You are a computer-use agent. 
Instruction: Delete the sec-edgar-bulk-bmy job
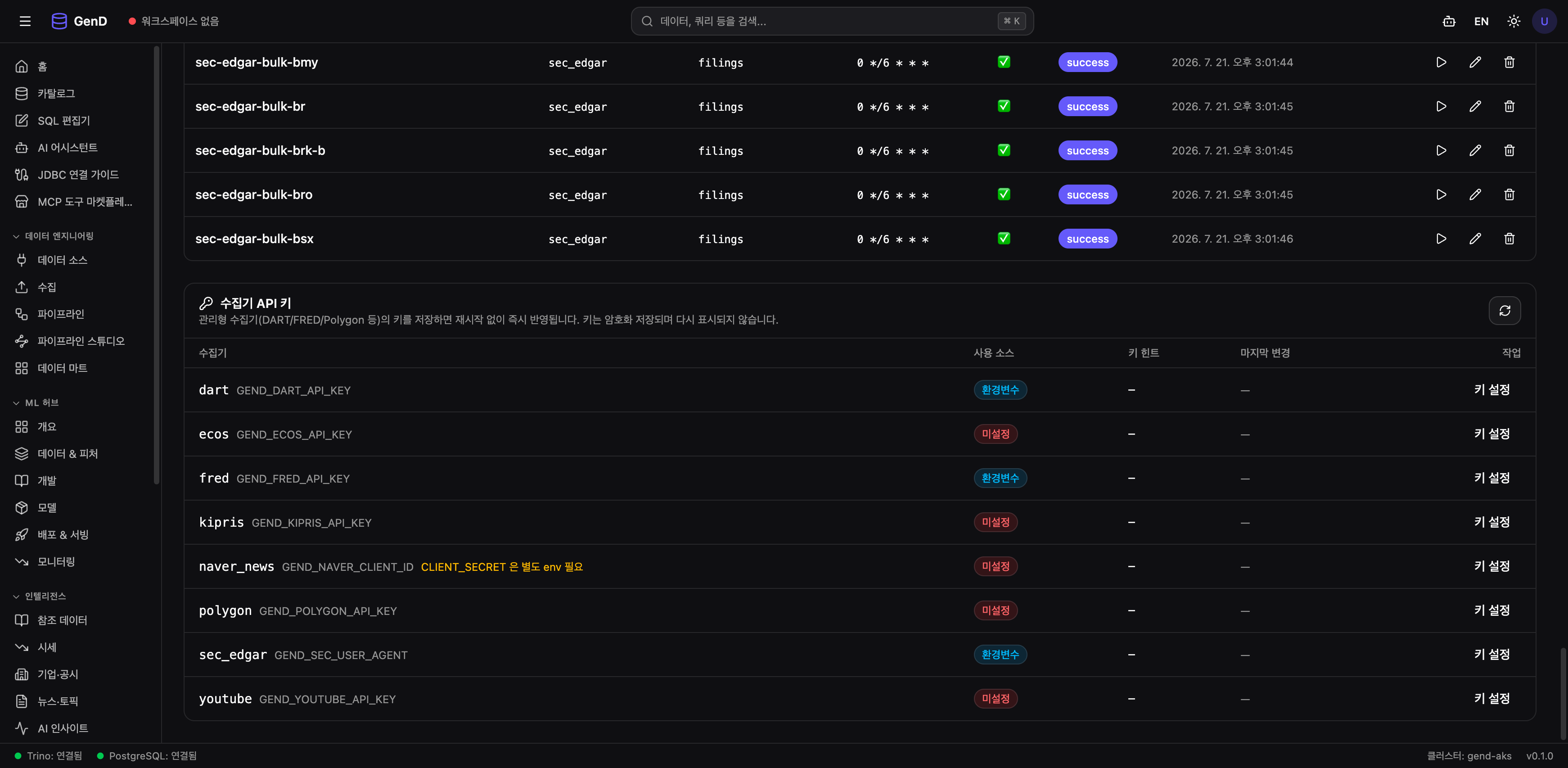(1509, 62)
